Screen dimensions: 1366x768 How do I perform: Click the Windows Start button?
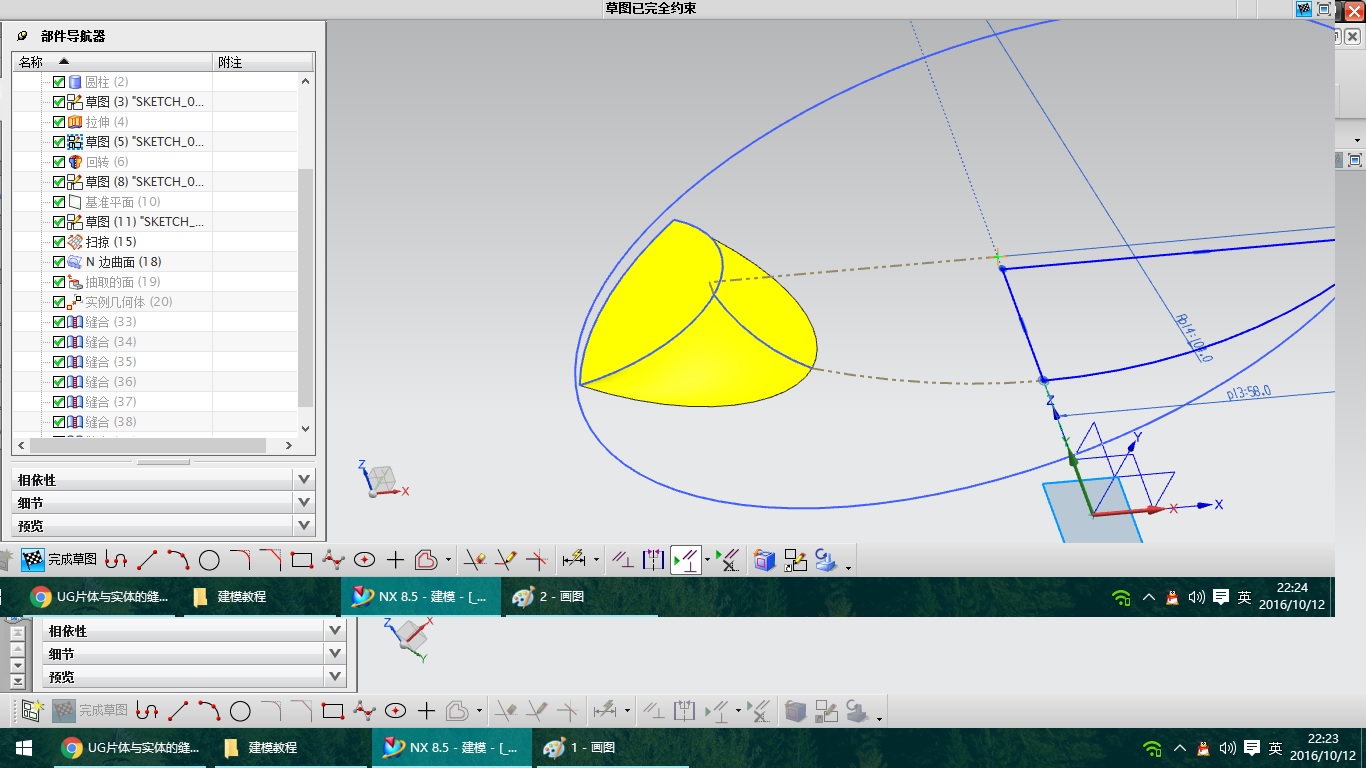[23, 748]
